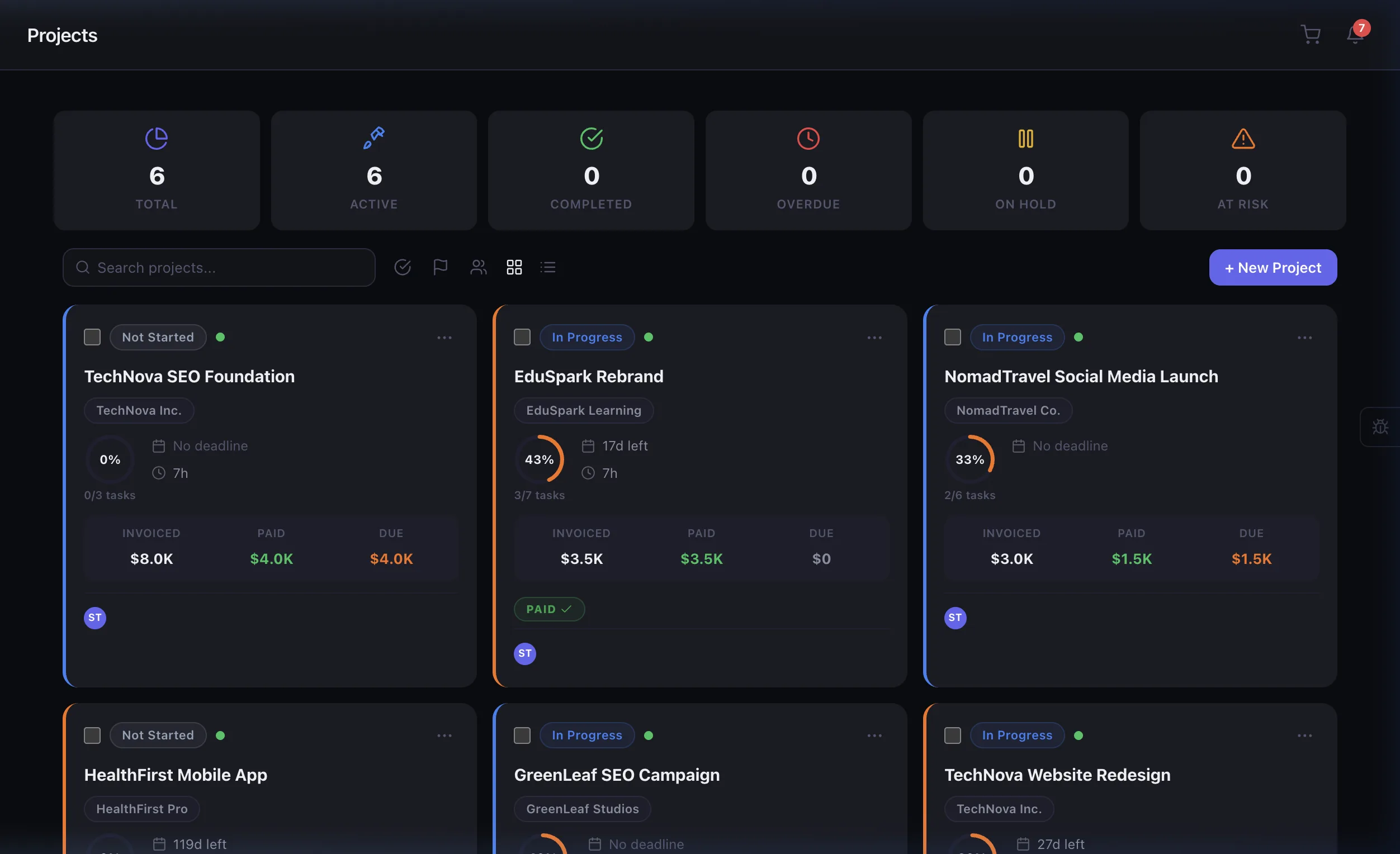Image resolution: width=1400 pixels, height=854 pixels.
Task: Open the In Progress status badge on GreenLeaf
Action: coord(587,735)
